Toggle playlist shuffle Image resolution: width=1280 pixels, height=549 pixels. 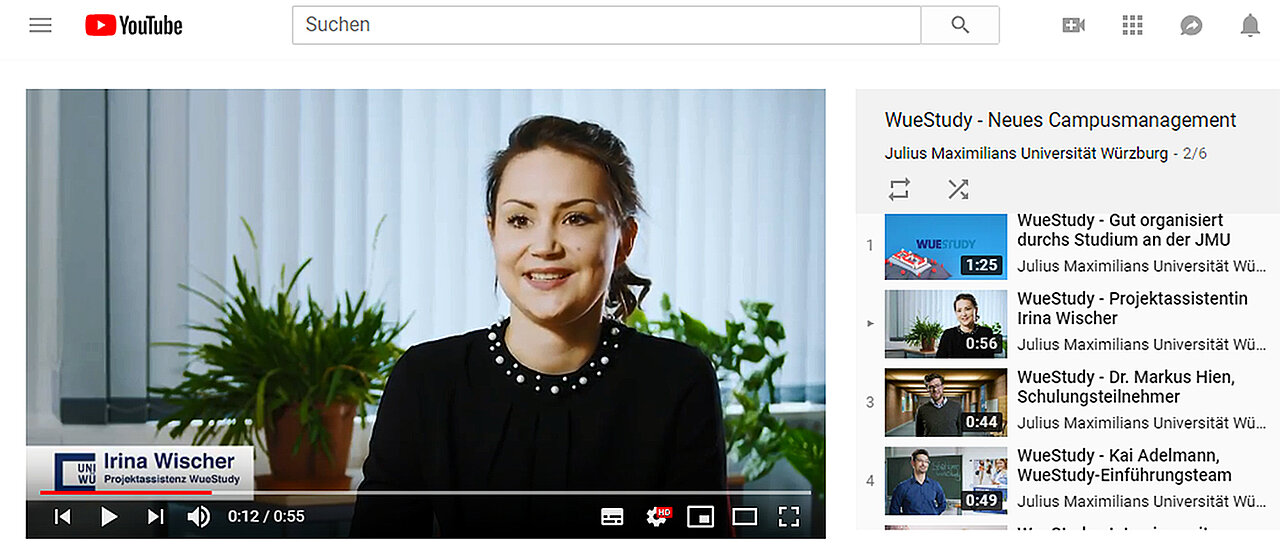958,189
